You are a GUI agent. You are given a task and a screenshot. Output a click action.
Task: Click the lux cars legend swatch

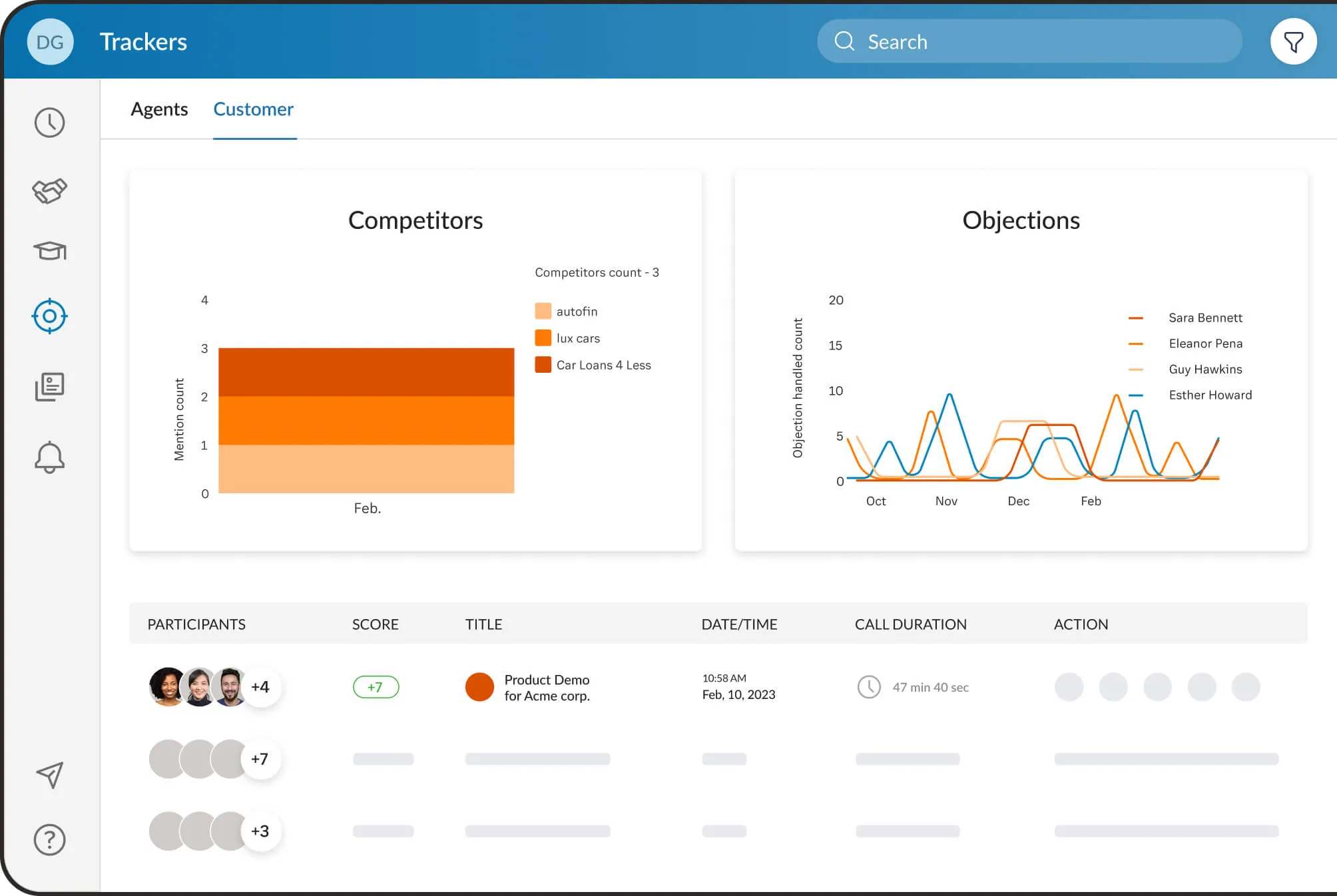click(x=543, y=338)
